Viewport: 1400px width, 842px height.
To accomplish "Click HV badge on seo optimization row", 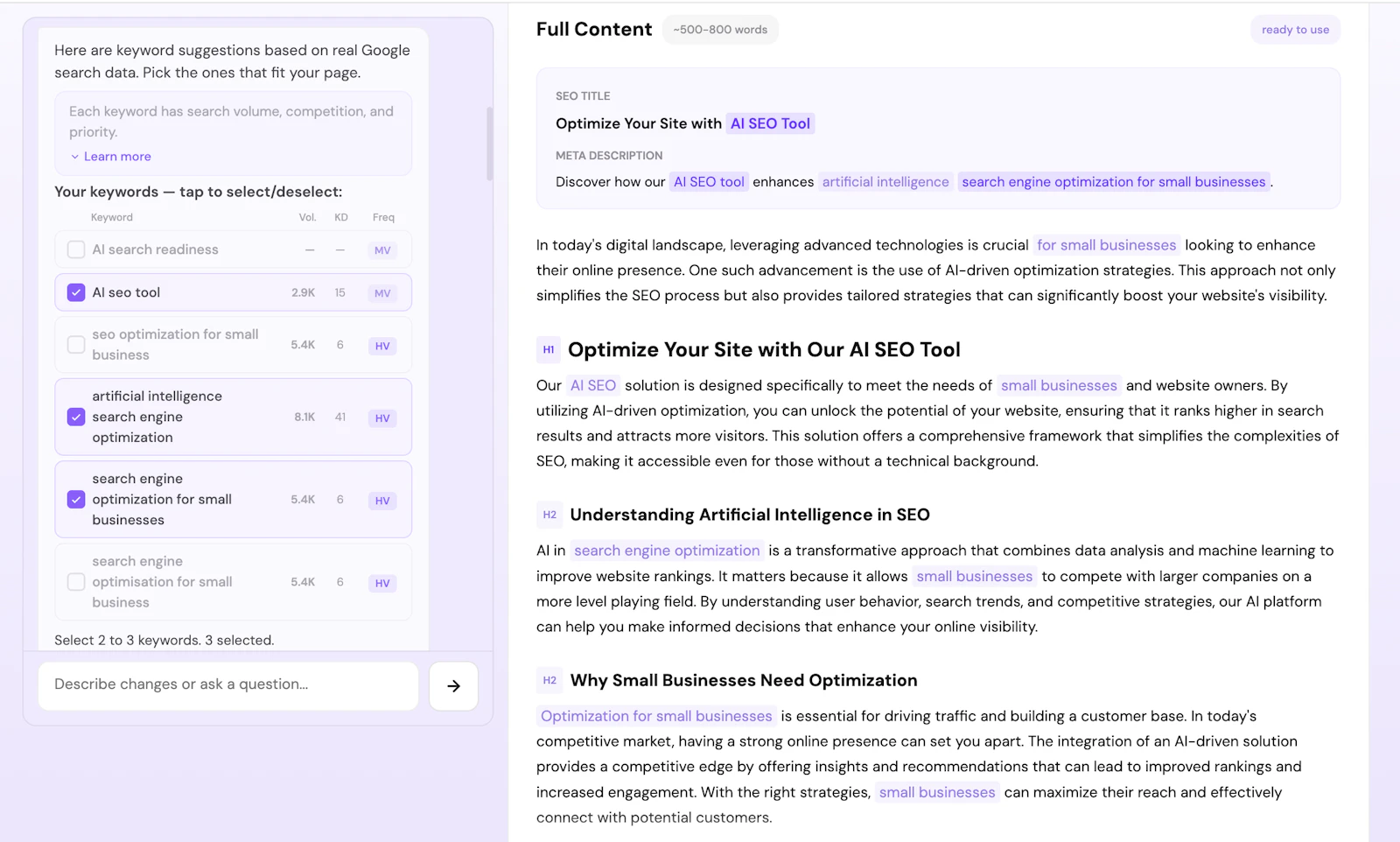I will tap(382, 346).
